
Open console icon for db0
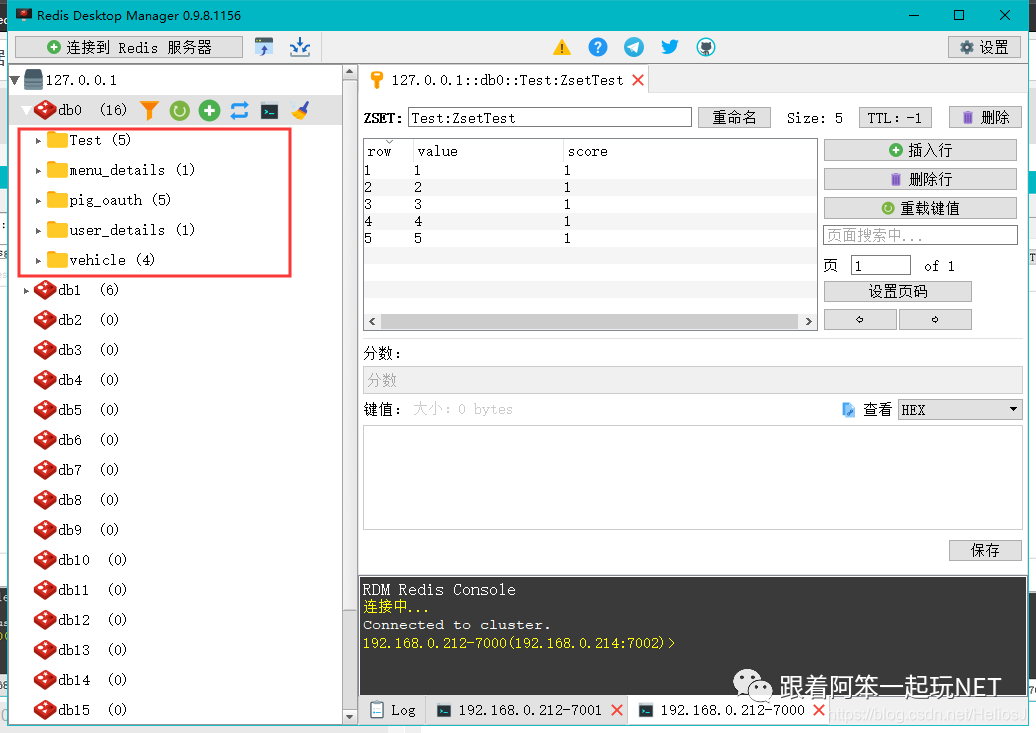[270, 111]
